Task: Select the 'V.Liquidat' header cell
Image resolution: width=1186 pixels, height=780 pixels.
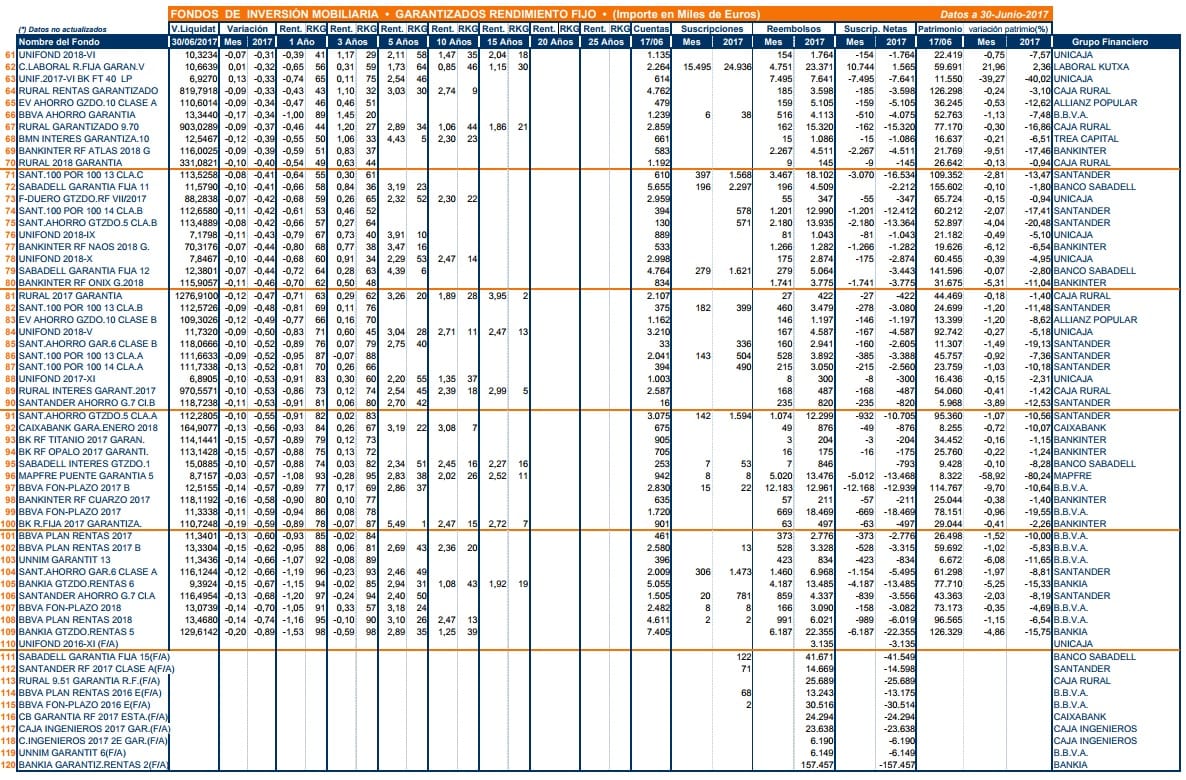Action: [x=194, y=29]
